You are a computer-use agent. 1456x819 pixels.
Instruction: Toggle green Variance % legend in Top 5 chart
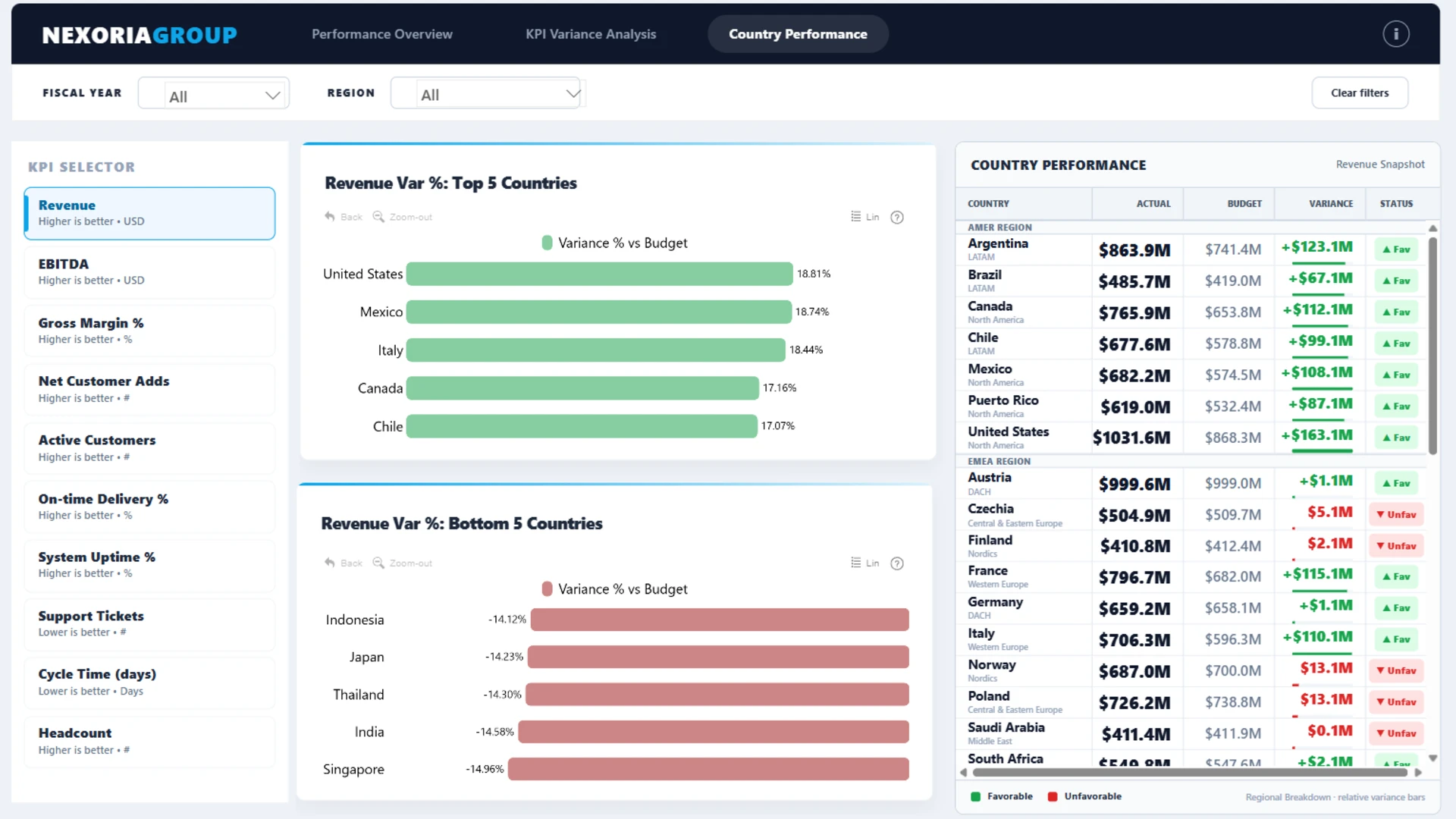[547, 243]
